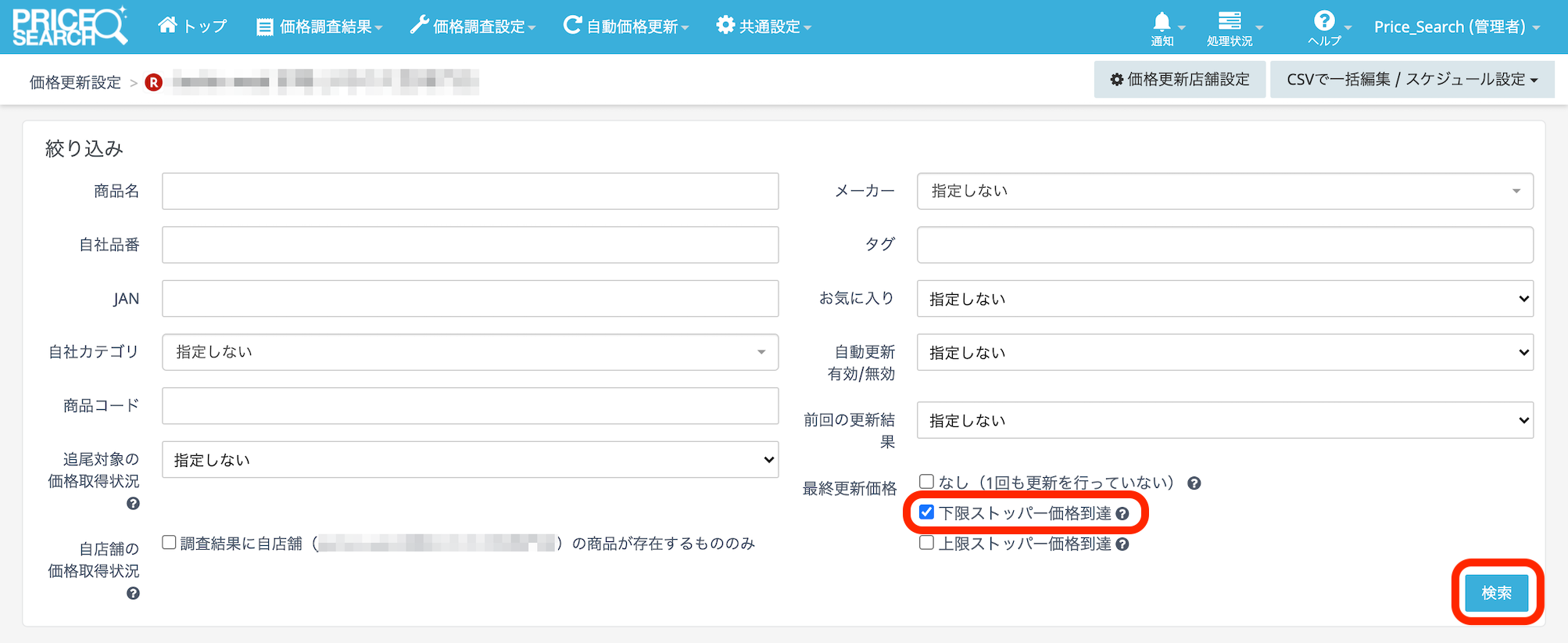Screen dimensions: 1568x643
Task: Click help icon beside 上限ストッパー価格到達
Action: coord(1122,544)
